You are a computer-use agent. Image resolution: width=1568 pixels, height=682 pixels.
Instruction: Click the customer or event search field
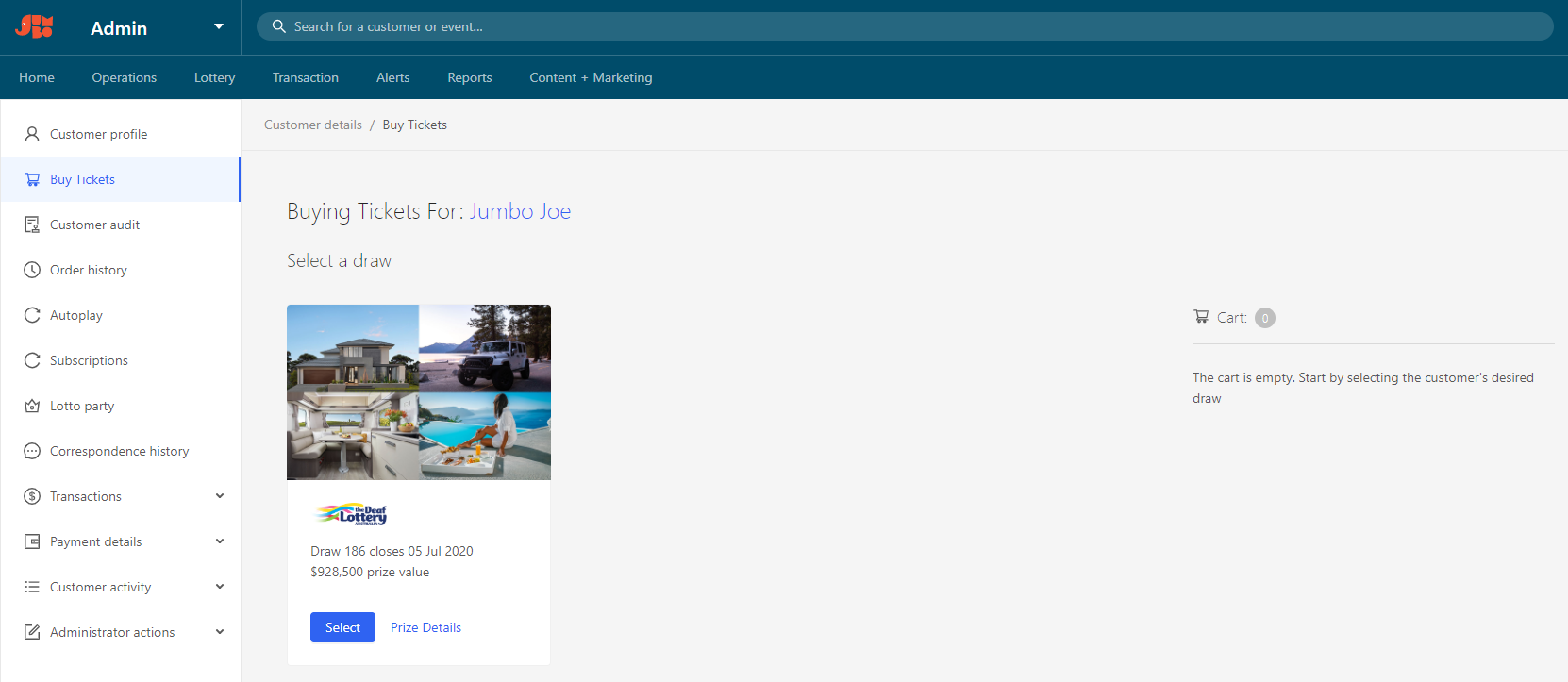(x=905, y=26)
